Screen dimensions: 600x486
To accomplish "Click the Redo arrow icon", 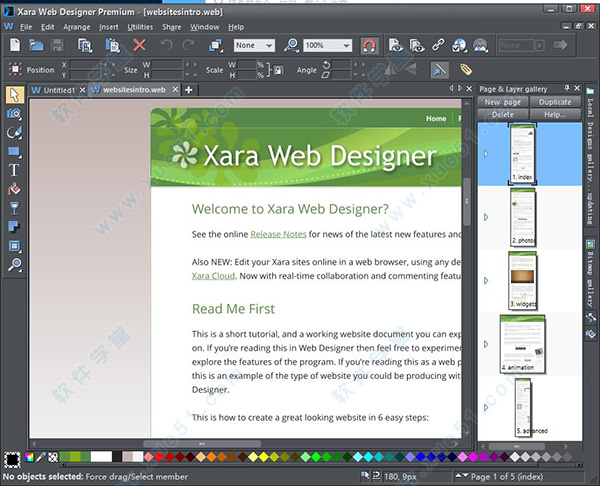I will coord(188,45).
